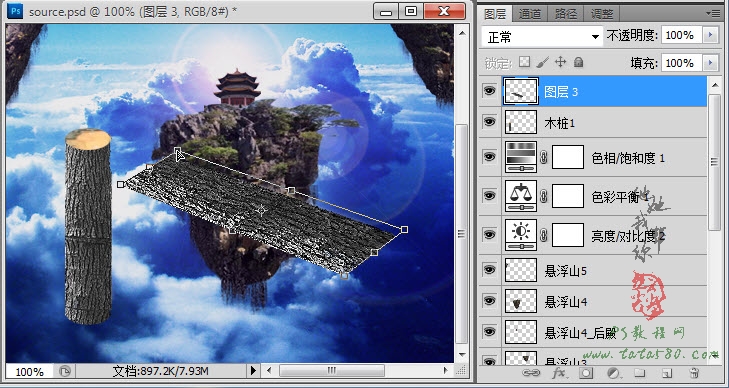Click canvas vertical scrollbar up arrow
Screen dimensions: 729x388
click(x=461, y=33)
